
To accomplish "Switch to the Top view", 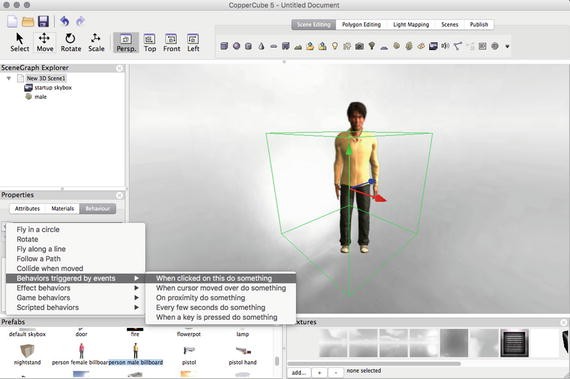I will tap(150, 43).
